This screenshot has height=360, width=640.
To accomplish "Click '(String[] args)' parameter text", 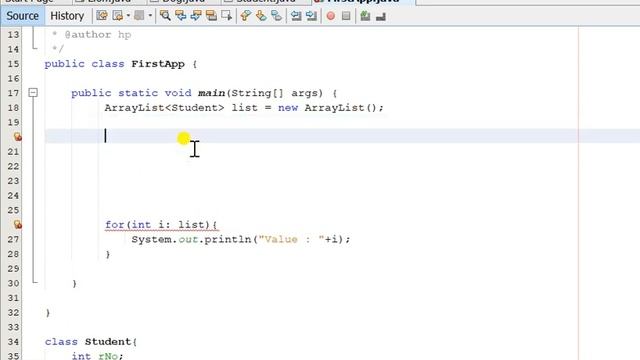I will [x=274, y=93].
